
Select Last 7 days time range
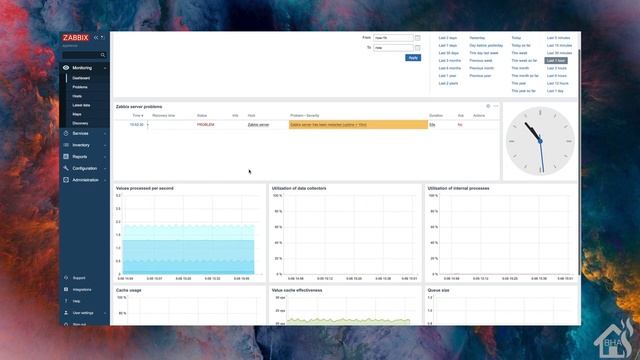click(x=448, y=45)
